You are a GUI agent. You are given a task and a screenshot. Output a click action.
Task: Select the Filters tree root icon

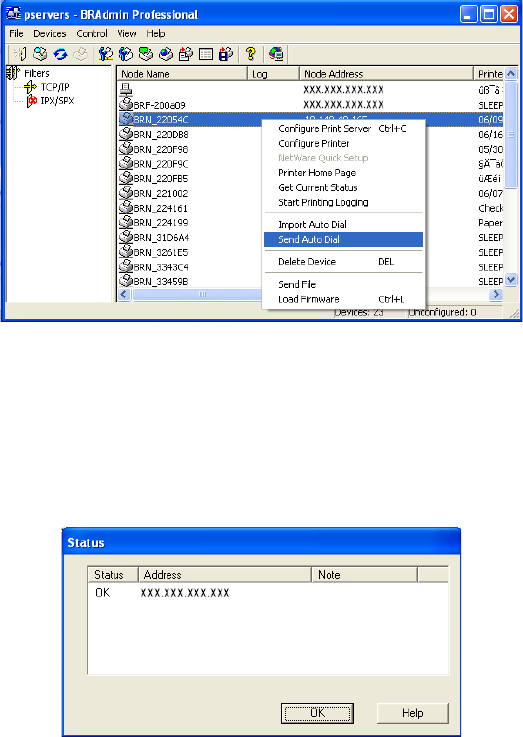(13, 73)
